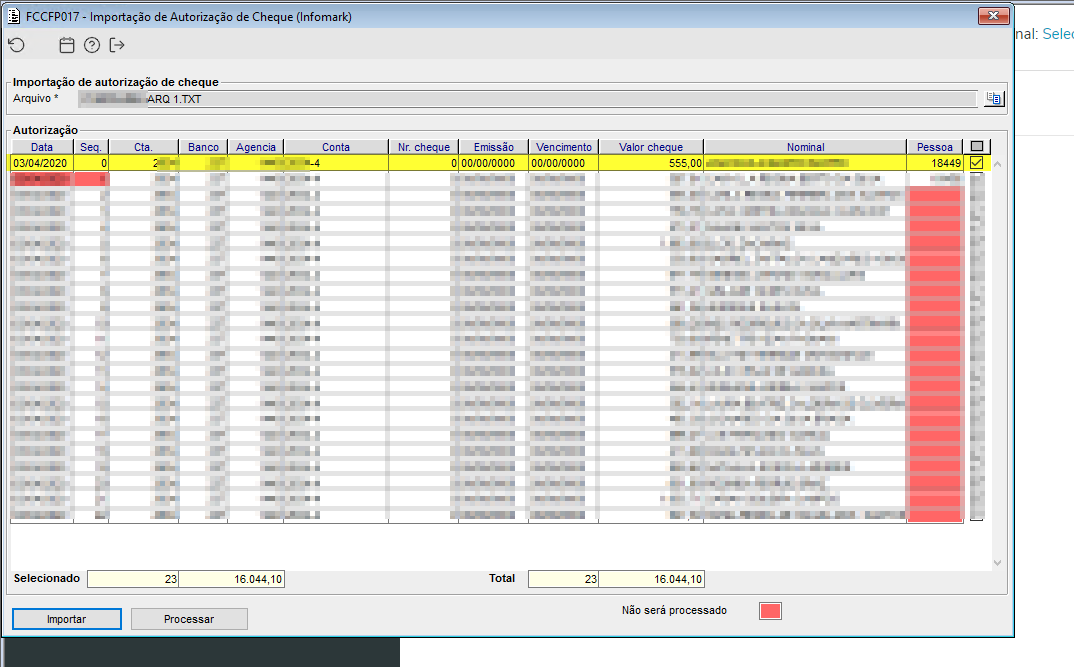Click the Total count field showing 23
1074x667 pixels.
[x=563, y=579]
